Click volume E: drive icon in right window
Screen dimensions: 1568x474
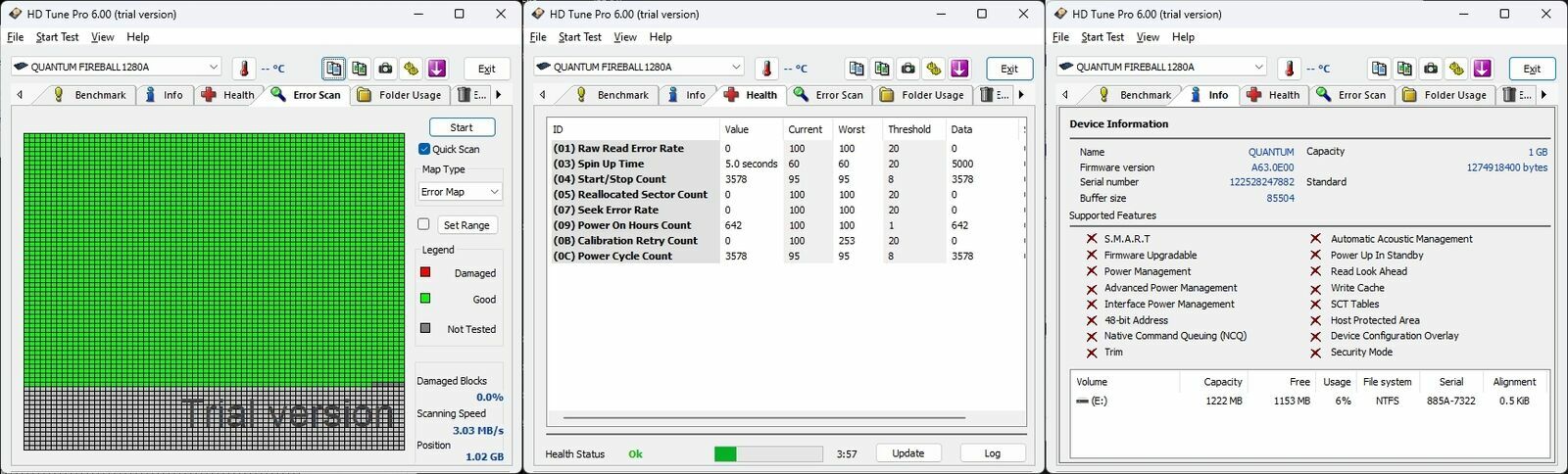(1082, 402)
